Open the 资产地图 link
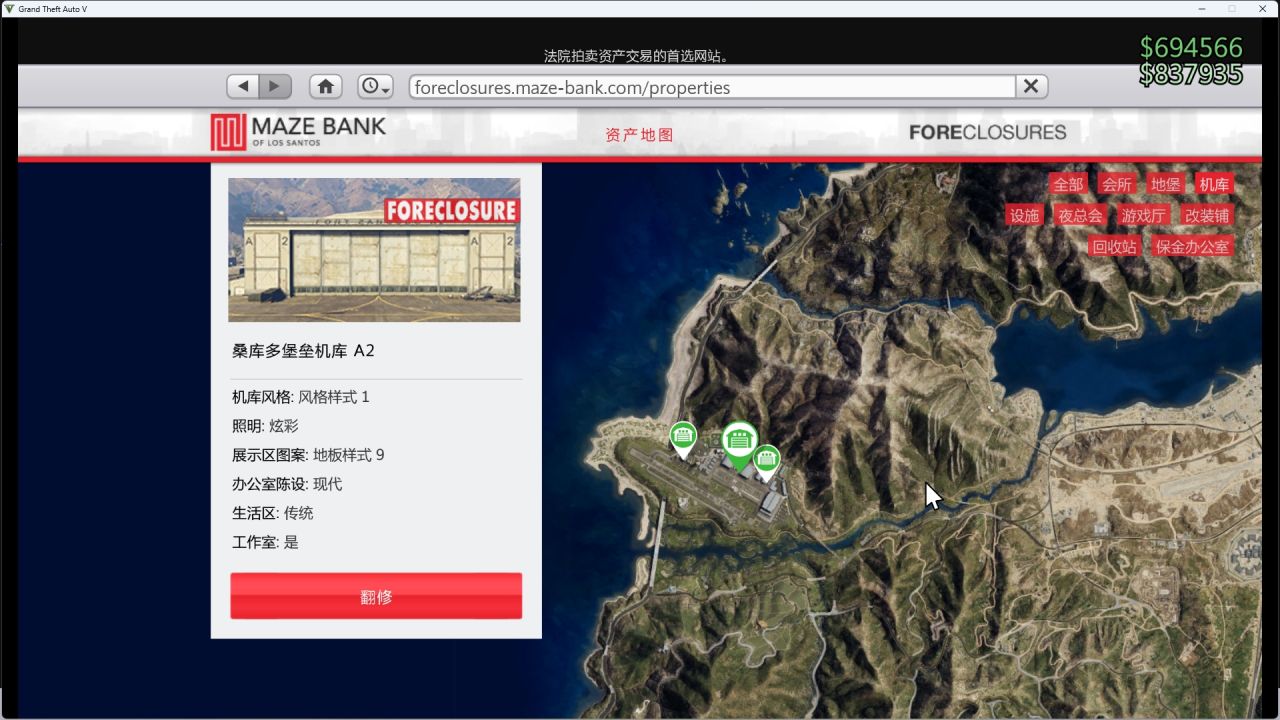 639,135
